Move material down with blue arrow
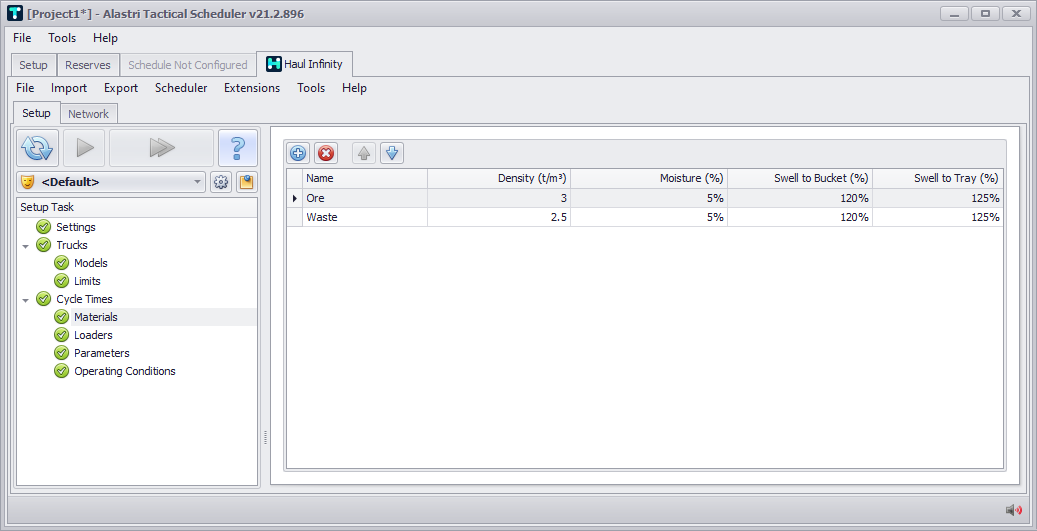This screenshot has width=1037, height=531. pyautogui.click(x=392, y=153)
